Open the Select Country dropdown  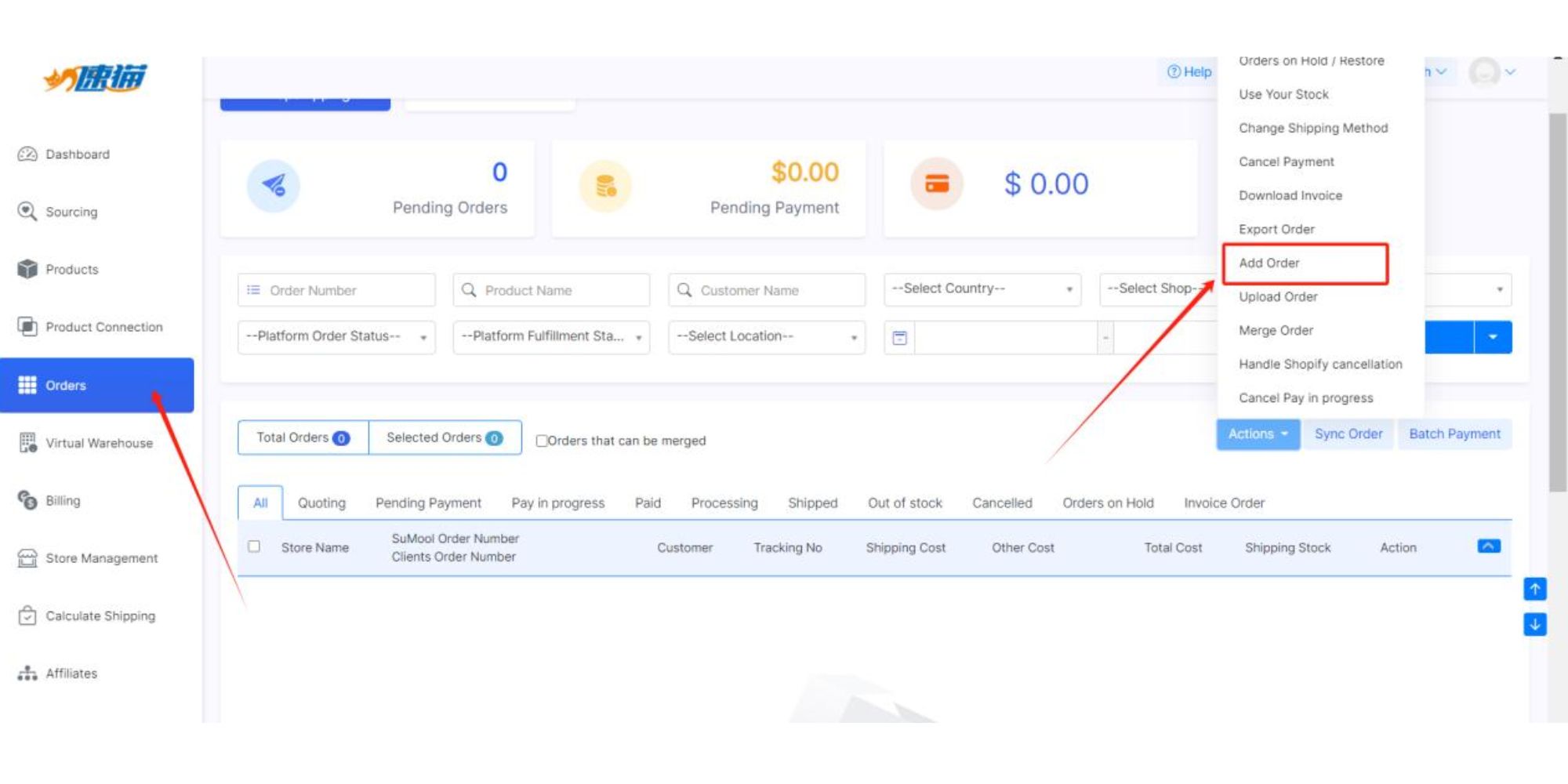coord(982,289)
